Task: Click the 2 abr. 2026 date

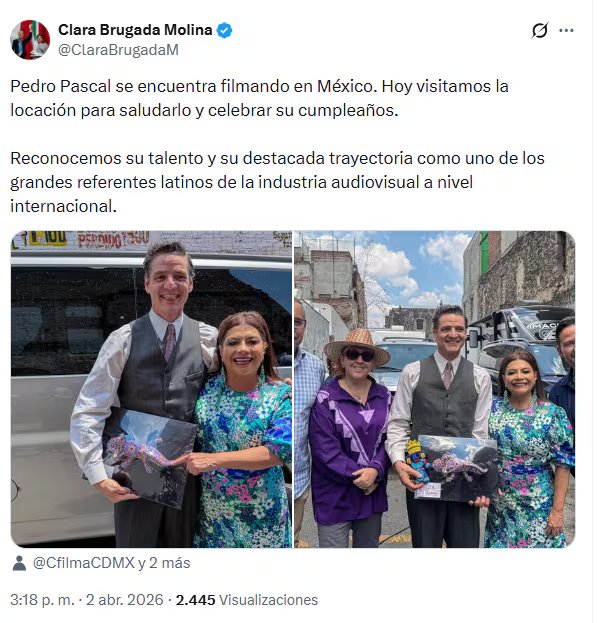Action: click(125, 600)
